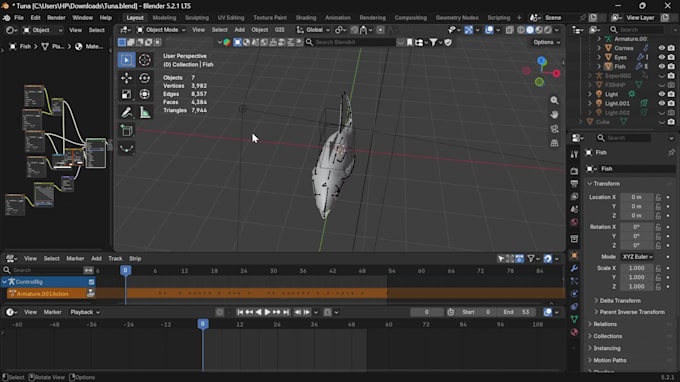Open the Track menu in NLA editor

tap(115, 258)
